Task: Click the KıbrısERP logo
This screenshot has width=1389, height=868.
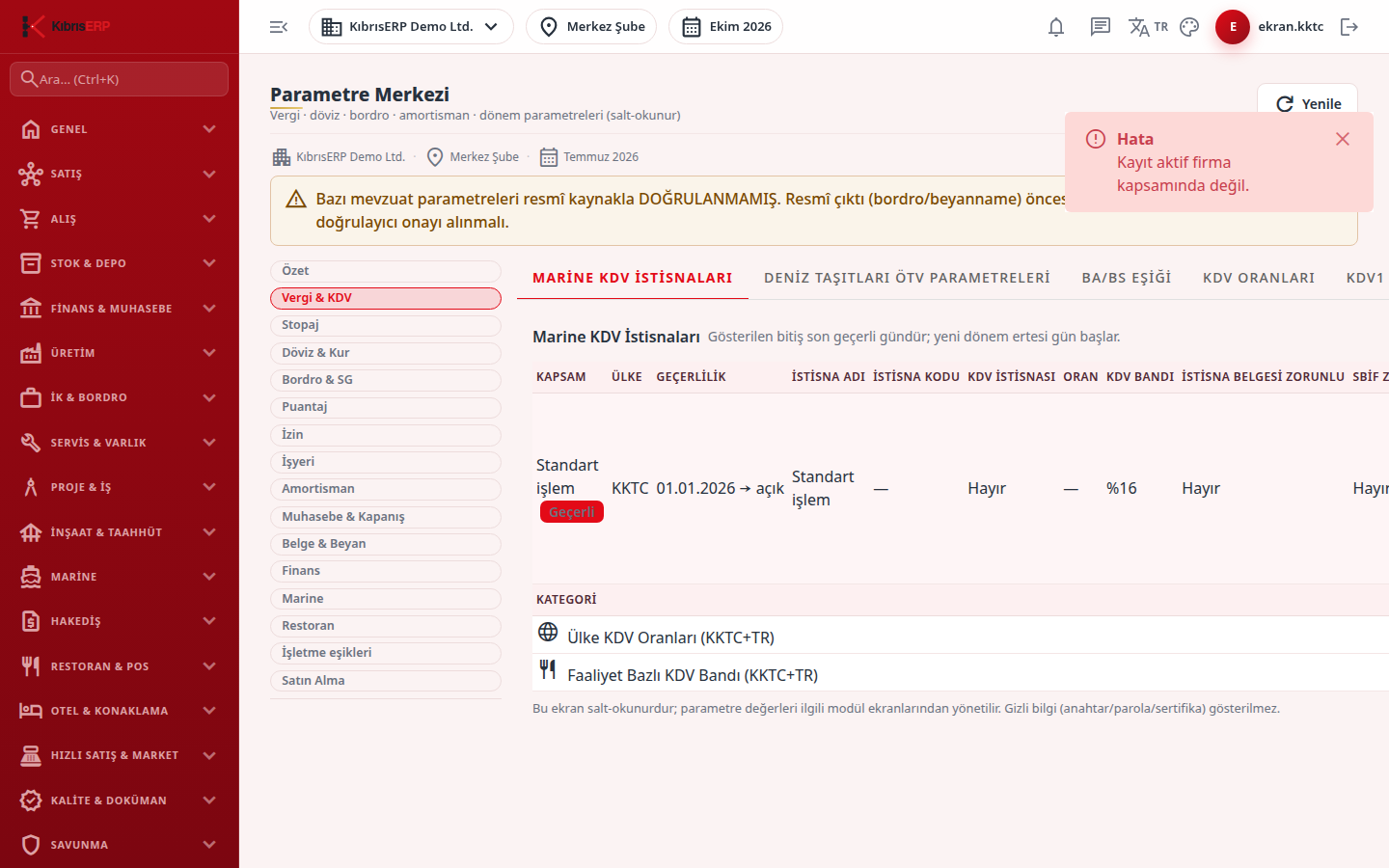Action: coord(66,26)
